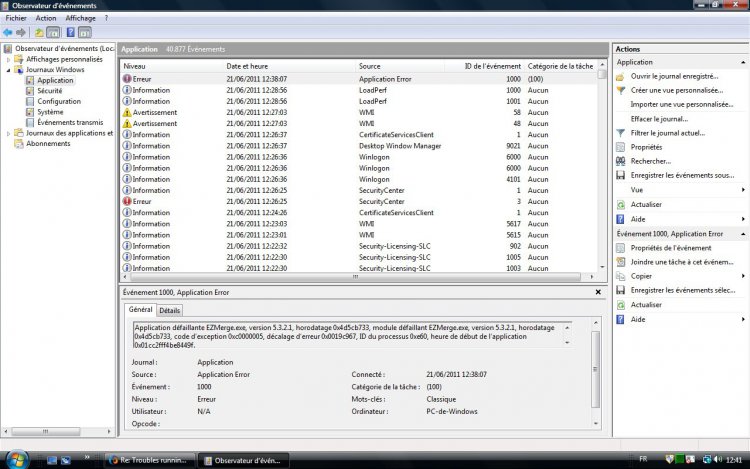Click the Rechercher binoculars icon
Image resolution: width=750 pixels, height=469 pixels.
[x=620, y=161]
